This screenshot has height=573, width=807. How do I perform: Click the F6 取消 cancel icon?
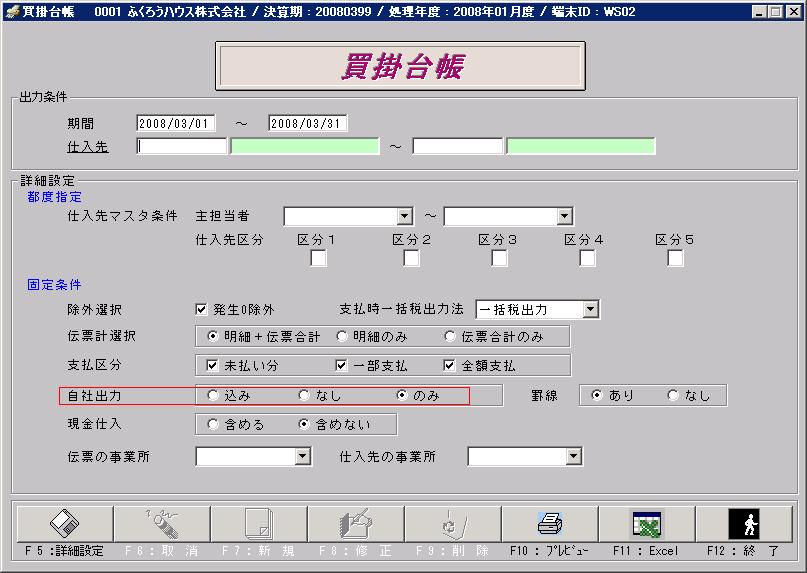[x=162, y=524]
